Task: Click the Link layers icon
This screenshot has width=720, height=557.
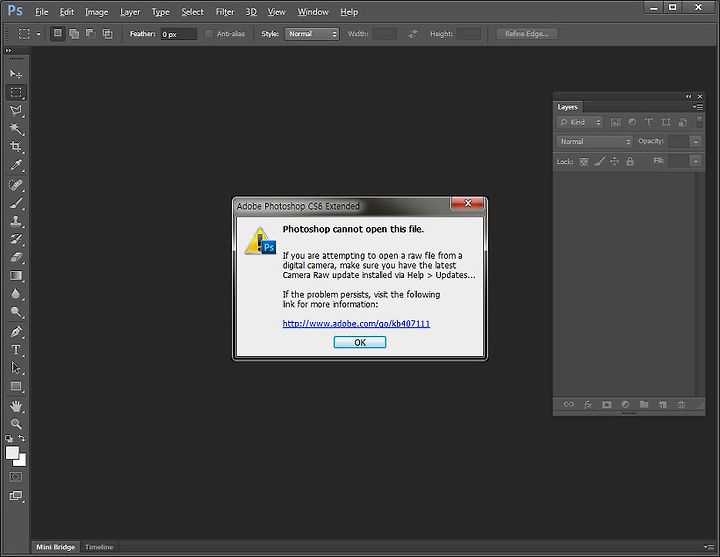Action: [x=569, y=404]
